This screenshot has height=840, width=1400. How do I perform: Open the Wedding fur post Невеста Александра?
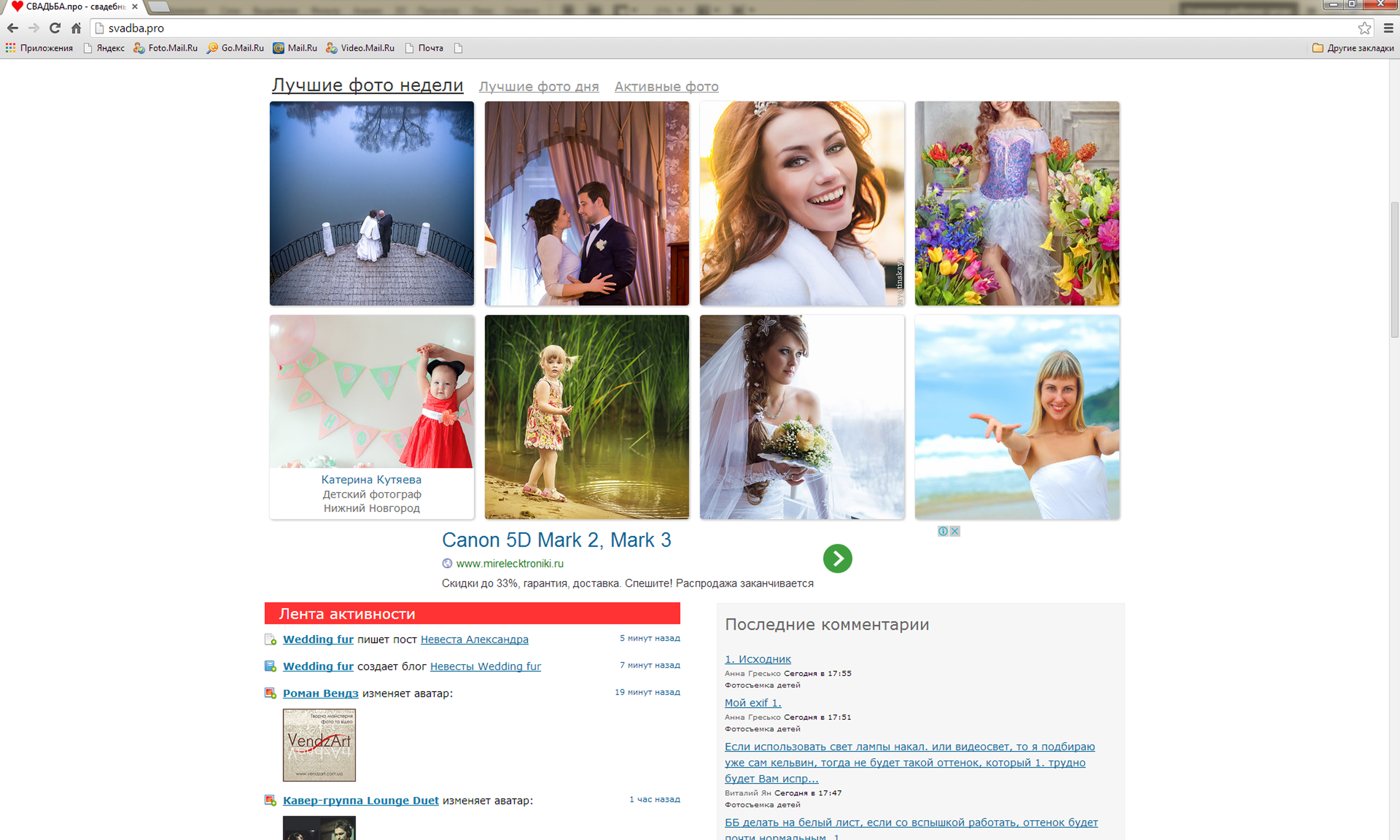[x=474, y=639]
